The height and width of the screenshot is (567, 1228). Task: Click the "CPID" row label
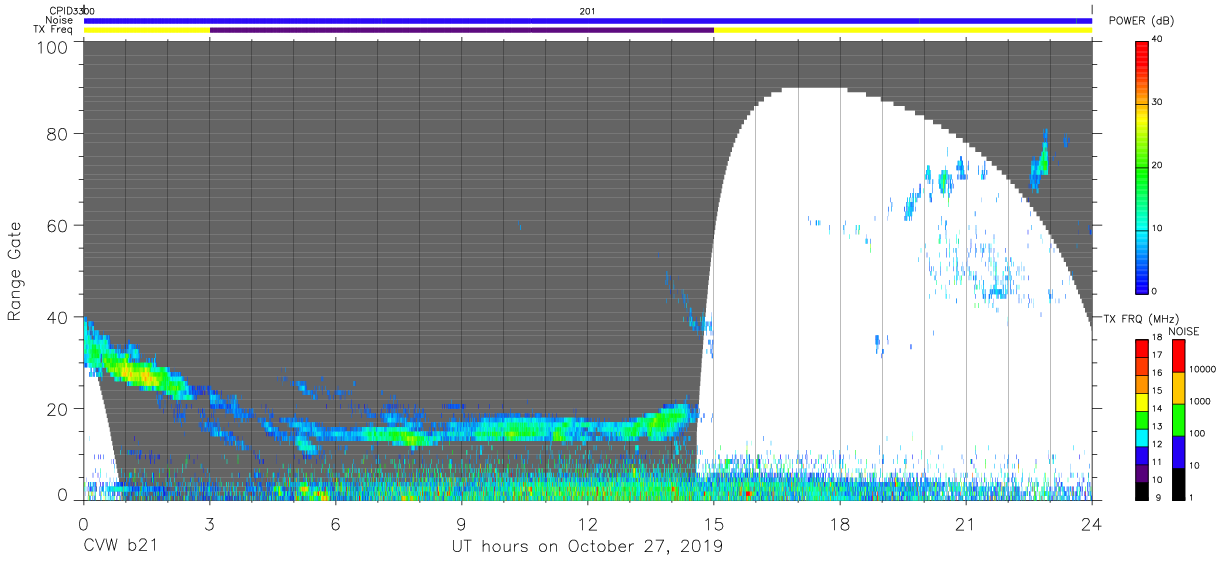[61, 10]
